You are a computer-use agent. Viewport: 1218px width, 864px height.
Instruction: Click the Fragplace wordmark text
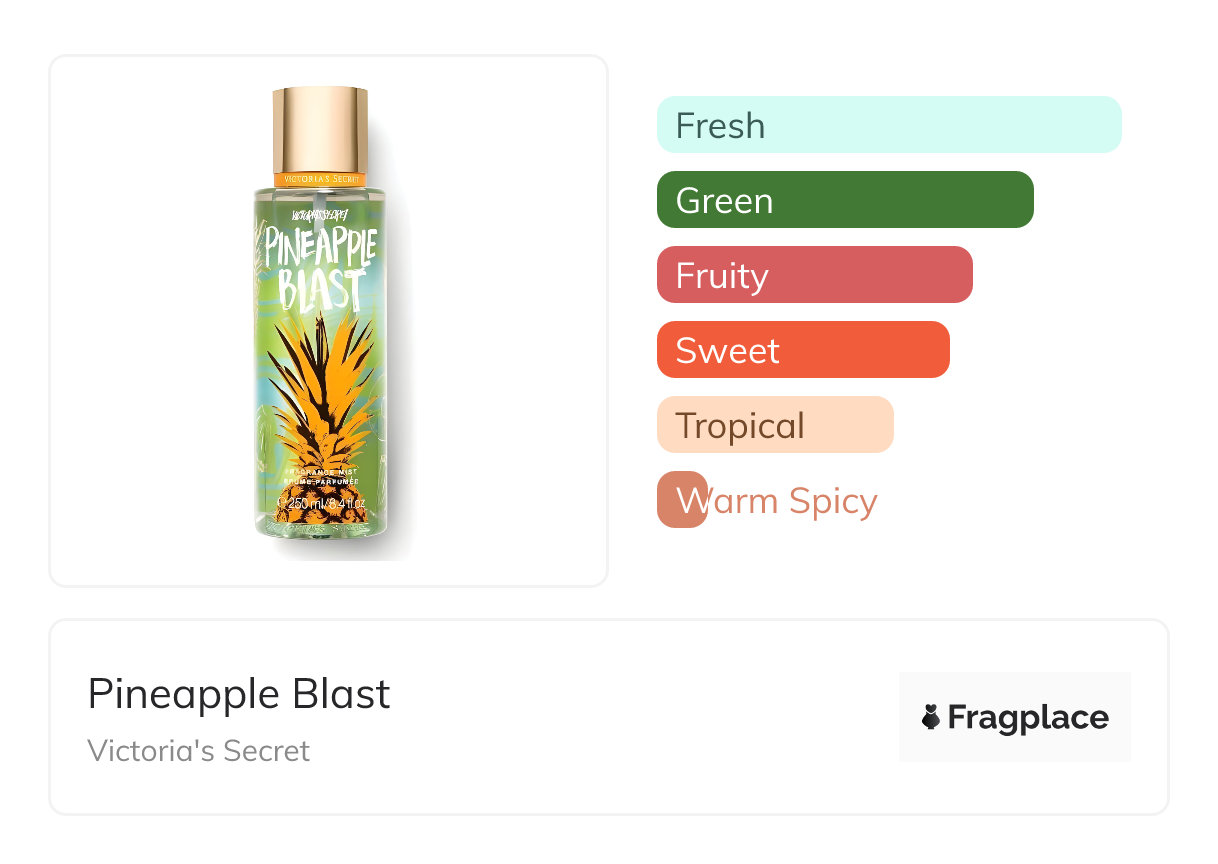point(1028,717)
